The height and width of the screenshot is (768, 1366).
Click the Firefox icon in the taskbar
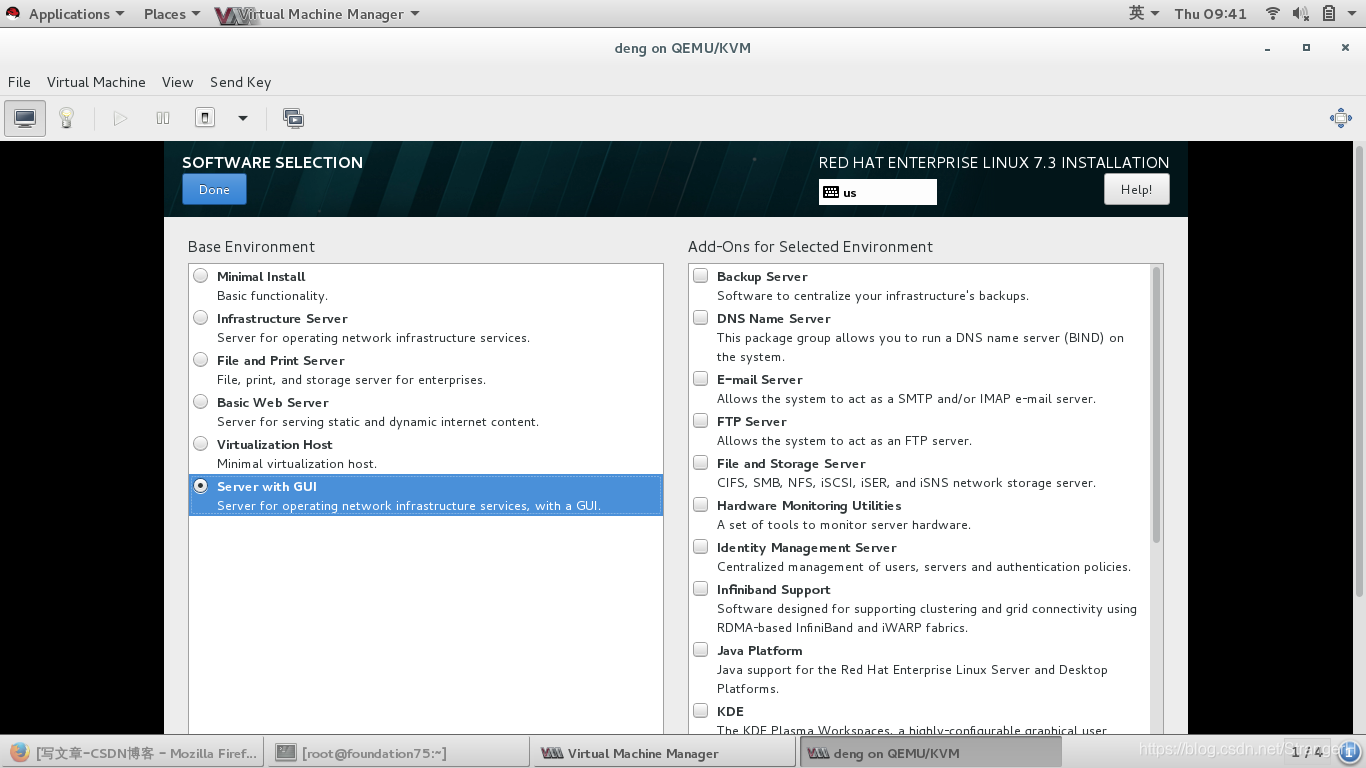pos(19,753)
